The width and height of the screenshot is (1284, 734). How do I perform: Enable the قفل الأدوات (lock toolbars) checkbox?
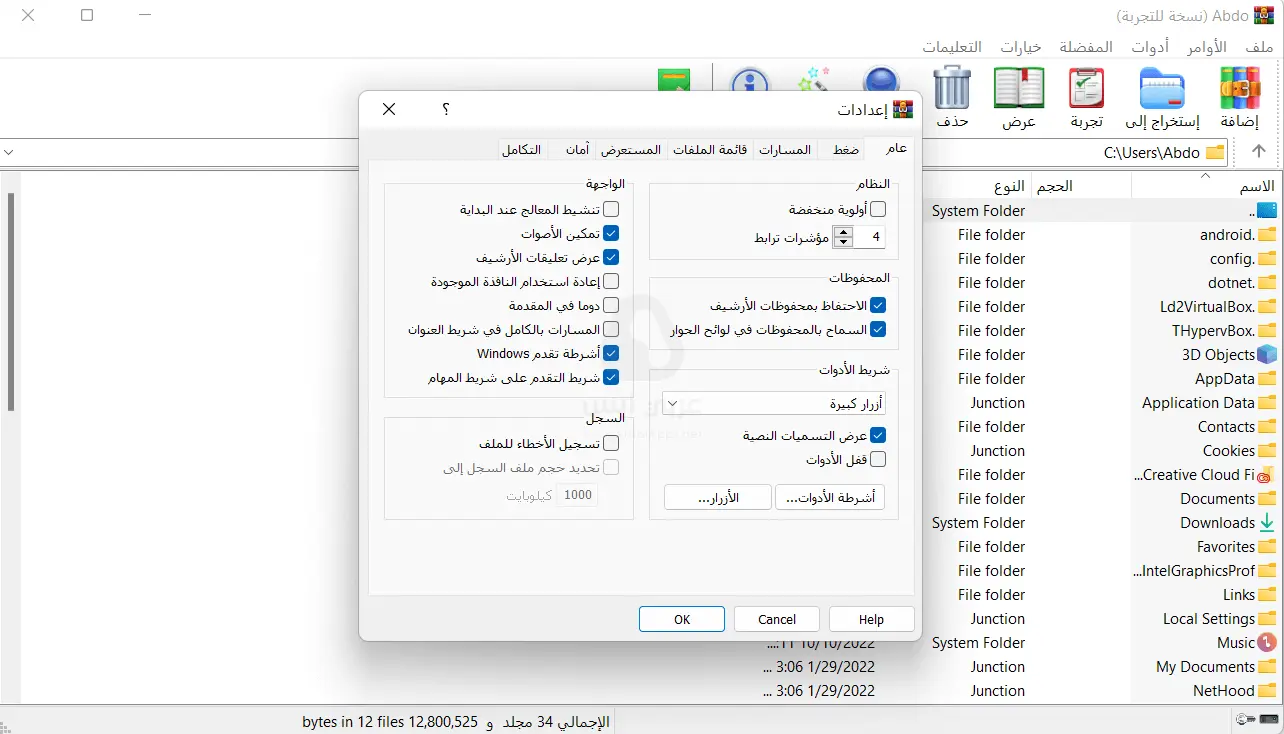point(878,458)
